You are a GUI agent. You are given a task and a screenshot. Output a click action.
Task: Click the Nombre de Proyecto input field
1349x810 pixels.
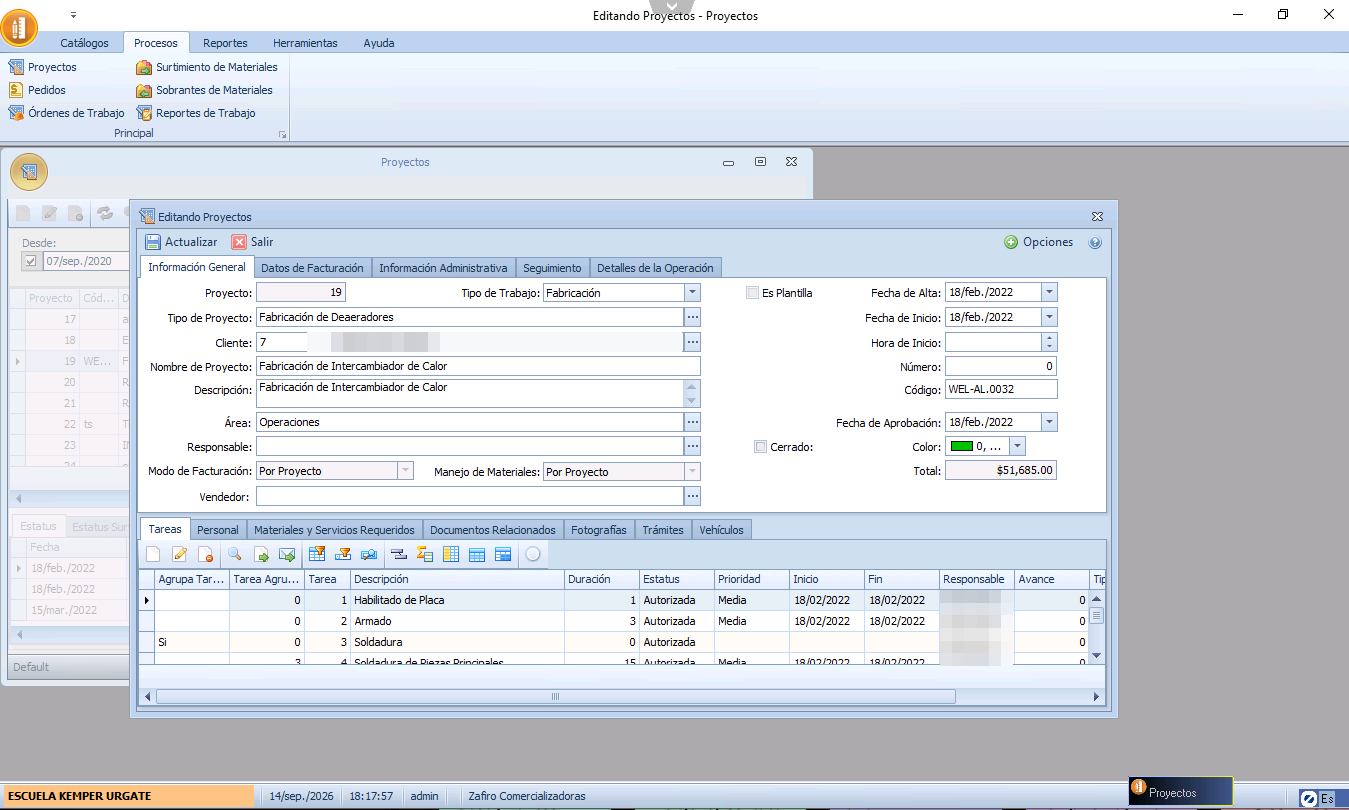(478, 366)
